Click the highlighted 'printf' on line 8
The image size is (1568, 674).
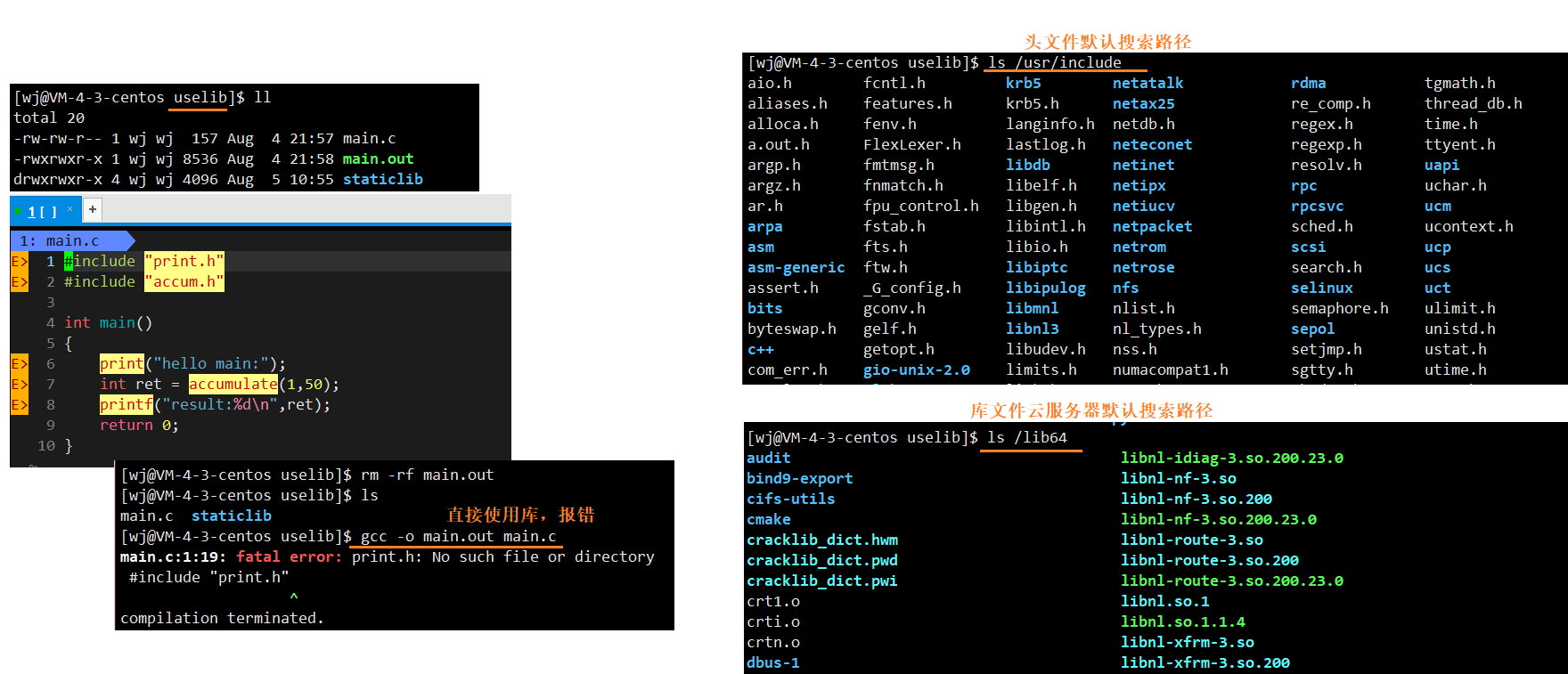127,404
